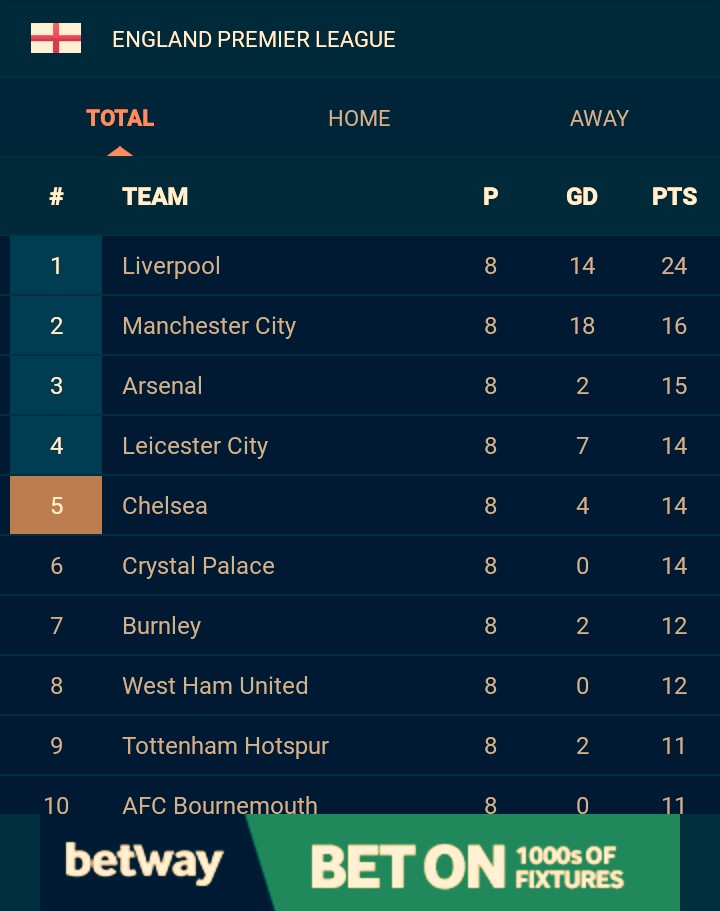Screen dimensions: 720x911
Task: Open the Crystal Palace row
Action: (198, 566)
